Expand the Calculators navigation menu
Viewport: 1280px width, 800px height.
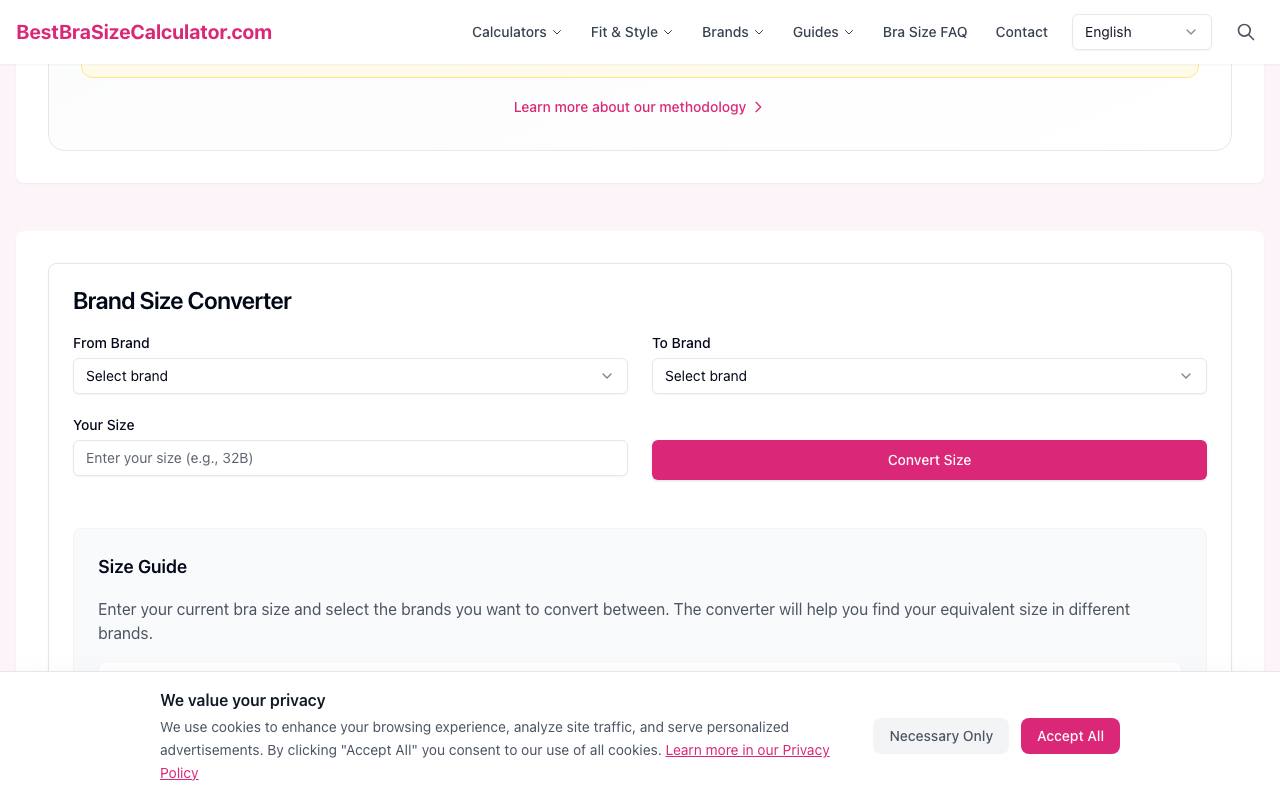(x=517, y=32)
